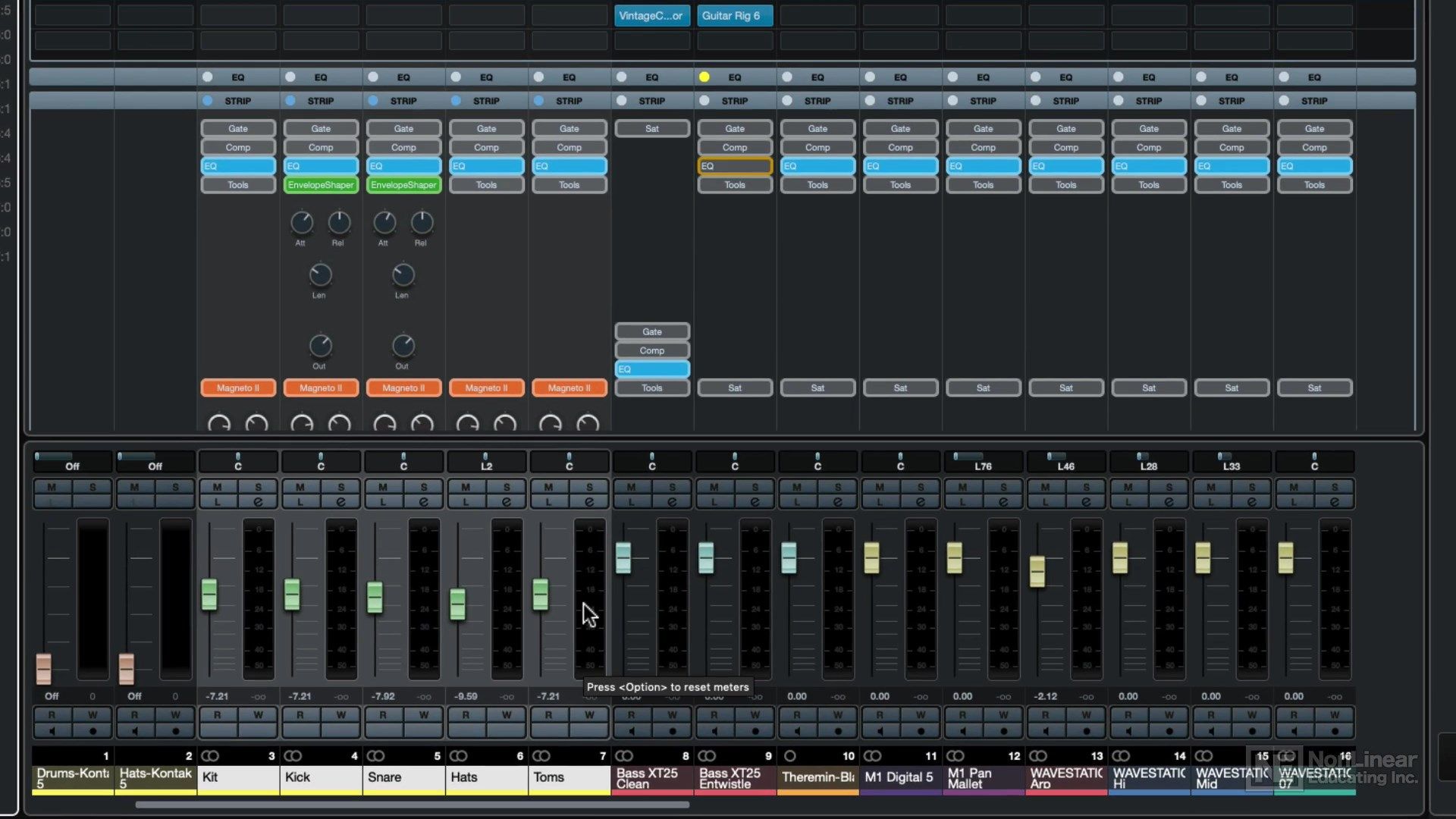Expand Gate module on WAVESTATION Arp strip

point(1066,128)
